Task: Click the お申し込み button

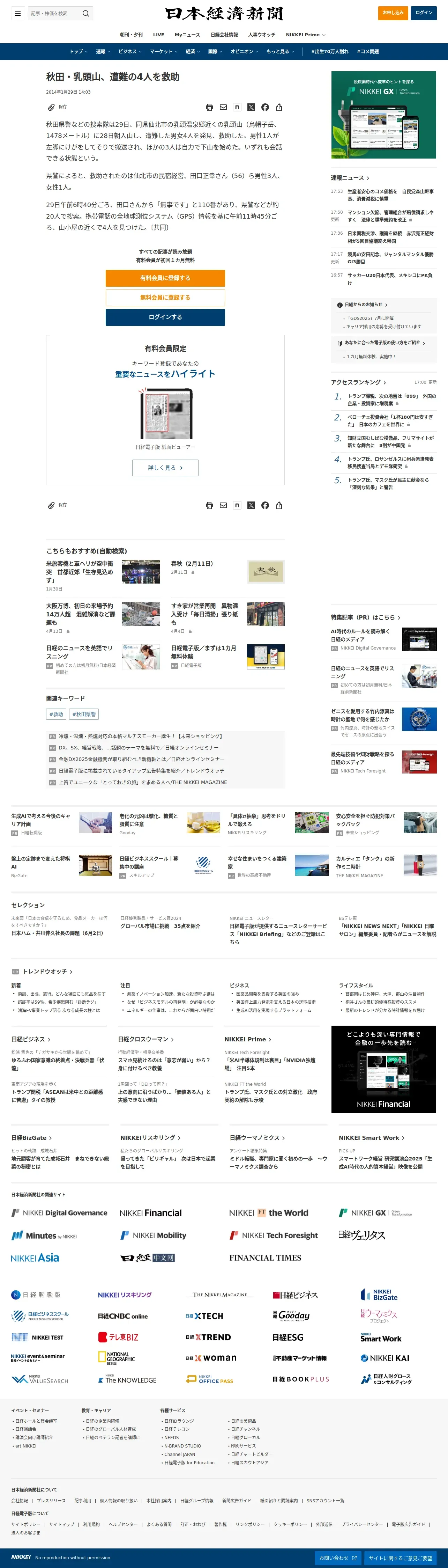Action: (393, 13)
